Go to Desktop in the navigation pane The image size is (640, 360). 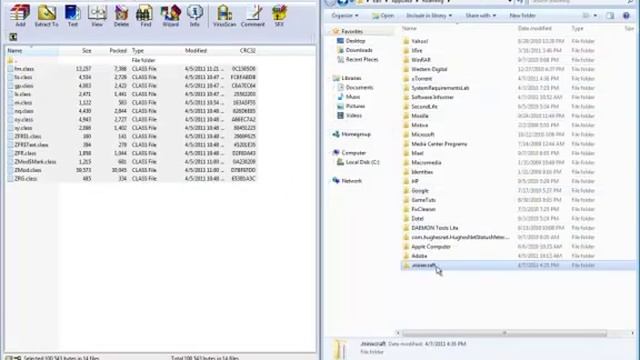point(351,41)
